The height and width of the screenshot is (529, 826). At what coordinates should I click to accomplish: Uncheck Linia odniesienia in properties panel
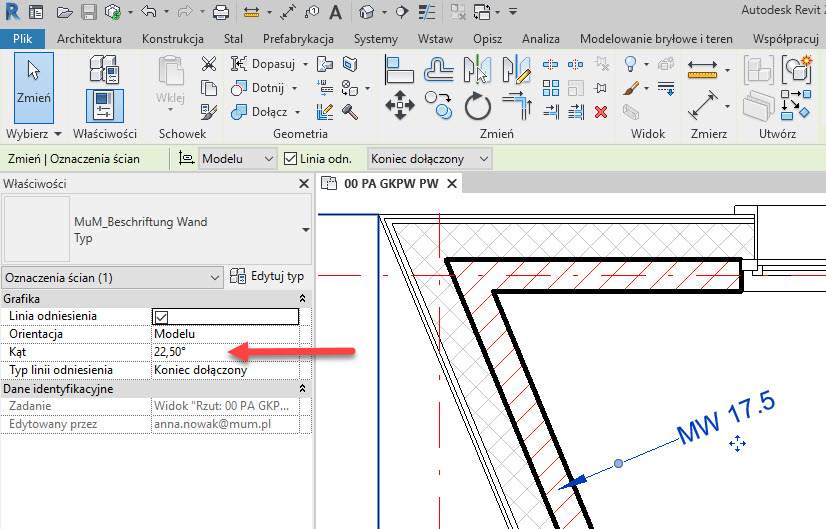[x=161, y=317]
